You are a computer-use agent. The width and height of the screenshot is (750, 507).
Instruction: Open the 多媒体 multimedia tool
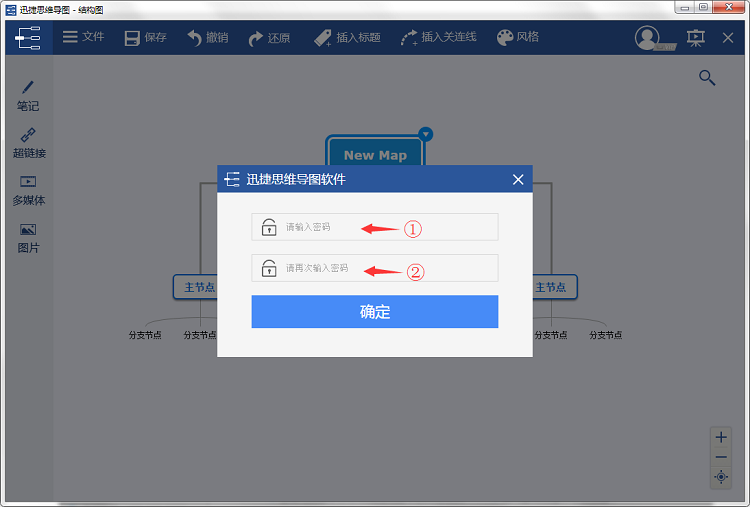point(29,190)
